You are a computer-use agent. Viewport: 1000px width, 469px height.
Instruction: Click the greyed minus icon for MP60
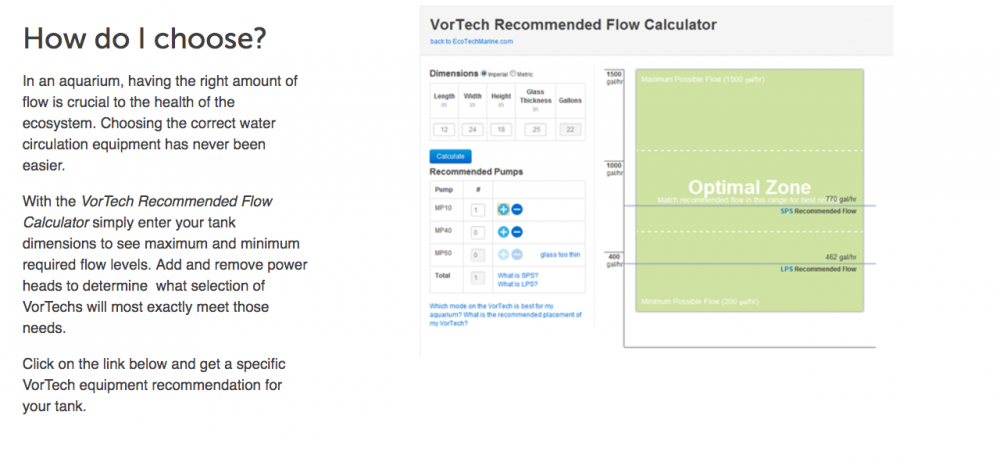516,255
